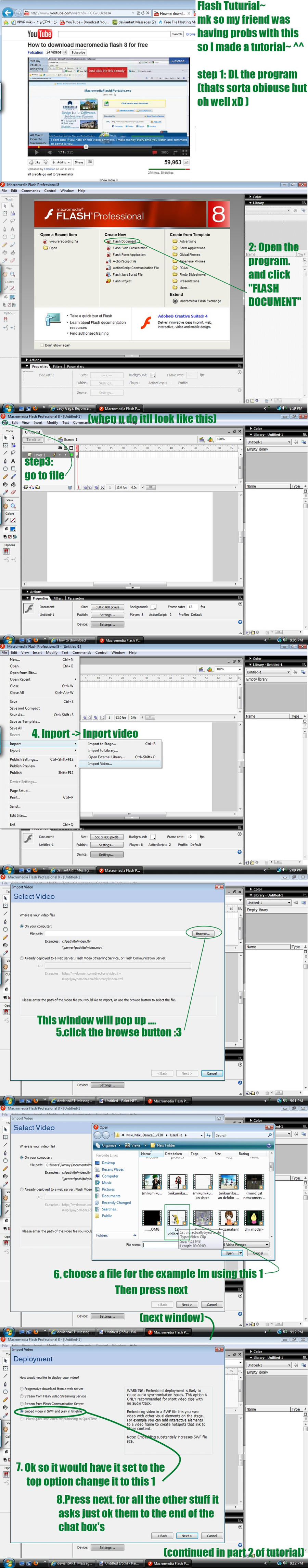The image size is (308, 1568).
Task: Click File path field in unobstructed Select Video dialog
Action: (x=117, y=934)
